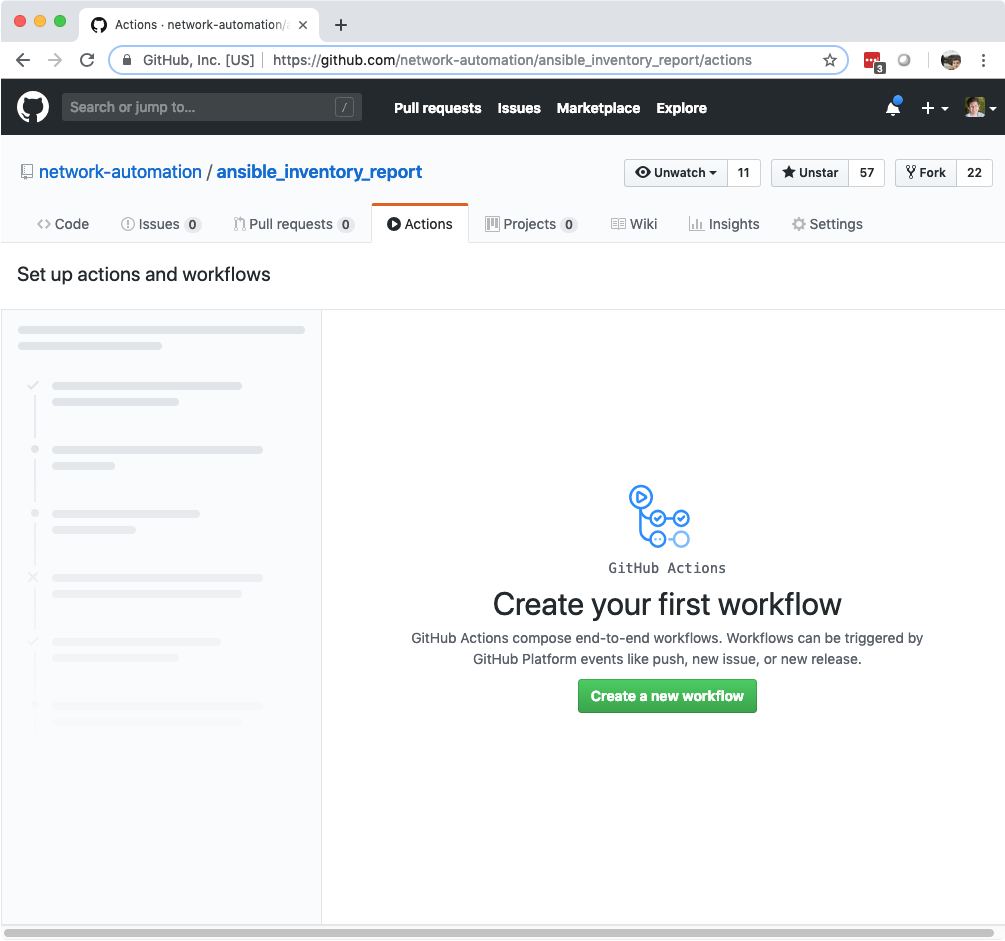Image resolution: width=1005 pixels, height=941 pixels.
Task: Open the Chrome profile avatar
Action: pyautogui.click(x=951, y=60)
